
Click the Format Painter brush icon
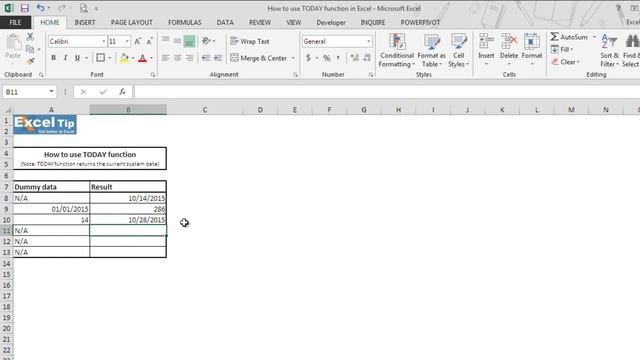[30, 61]
